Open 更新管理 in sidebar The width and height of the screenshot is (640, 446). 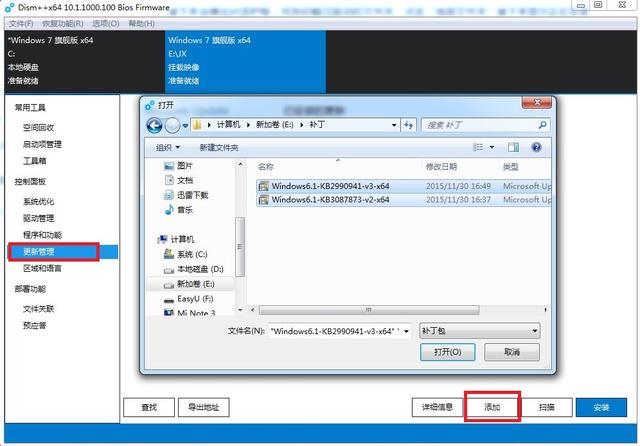tap(63, 252)
